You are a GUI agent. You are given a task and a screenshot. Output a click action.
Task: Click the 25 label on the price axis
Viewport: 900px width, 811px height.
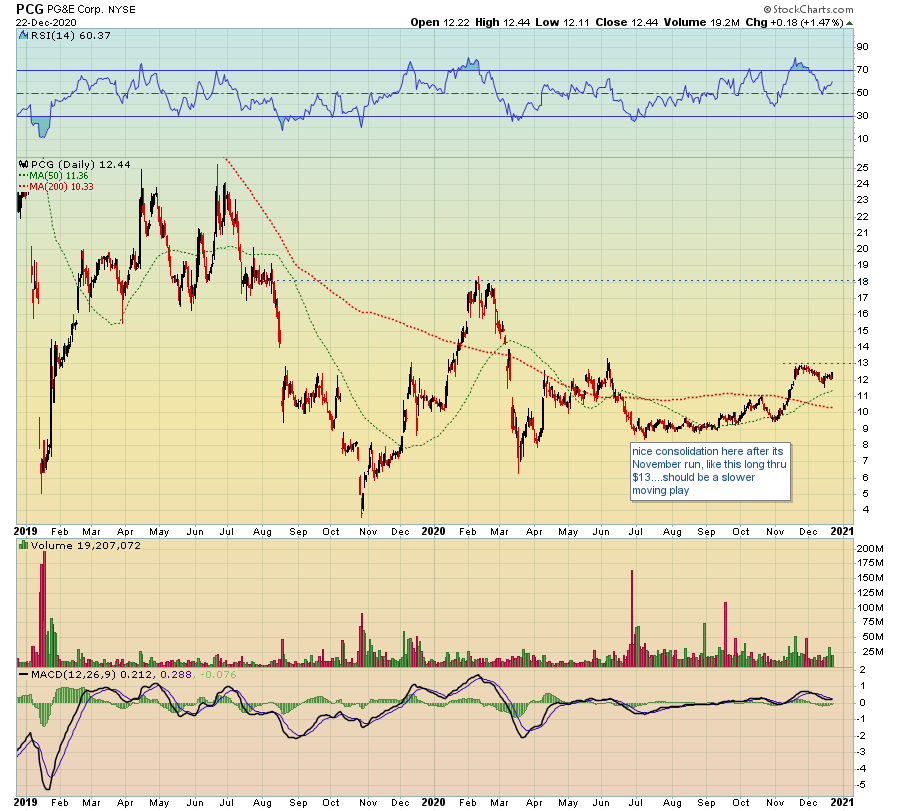tap(862, 168)
